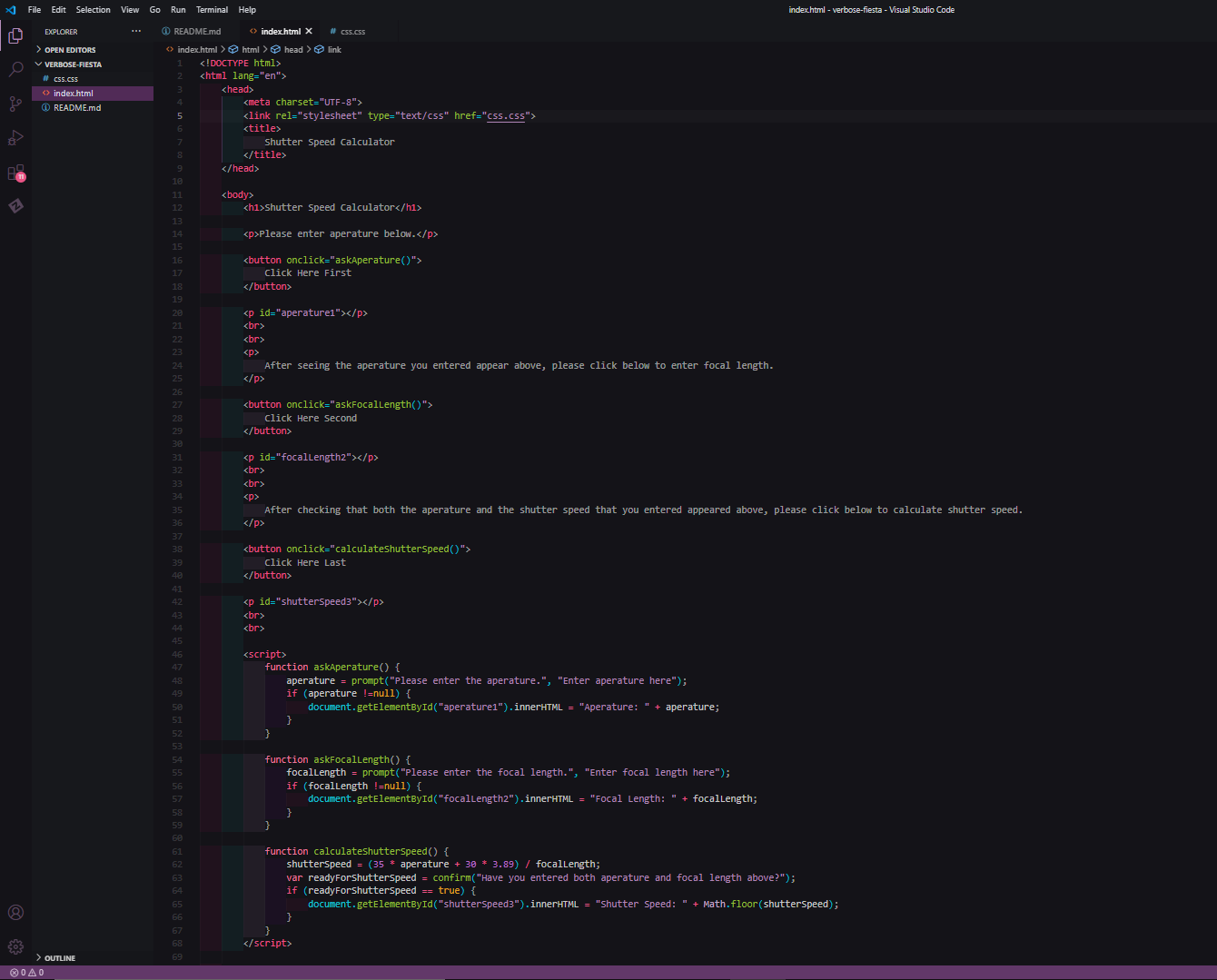The width and height of the screenshot is (1217, 980).
Task: Open the Help menu
Action: pos(247,10)
